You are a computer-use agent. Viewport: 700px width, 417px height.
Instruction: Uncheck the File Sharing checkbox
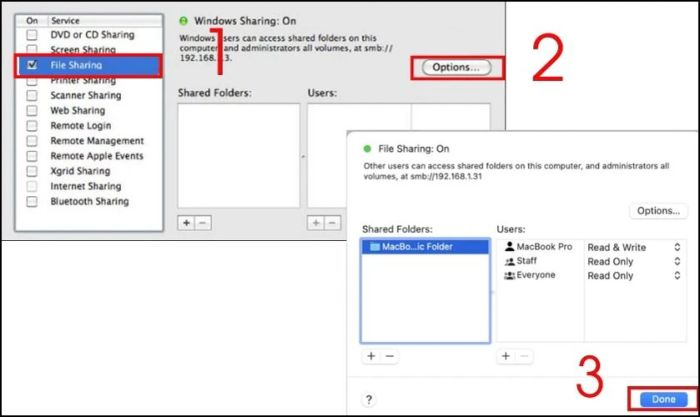point(33,66)
